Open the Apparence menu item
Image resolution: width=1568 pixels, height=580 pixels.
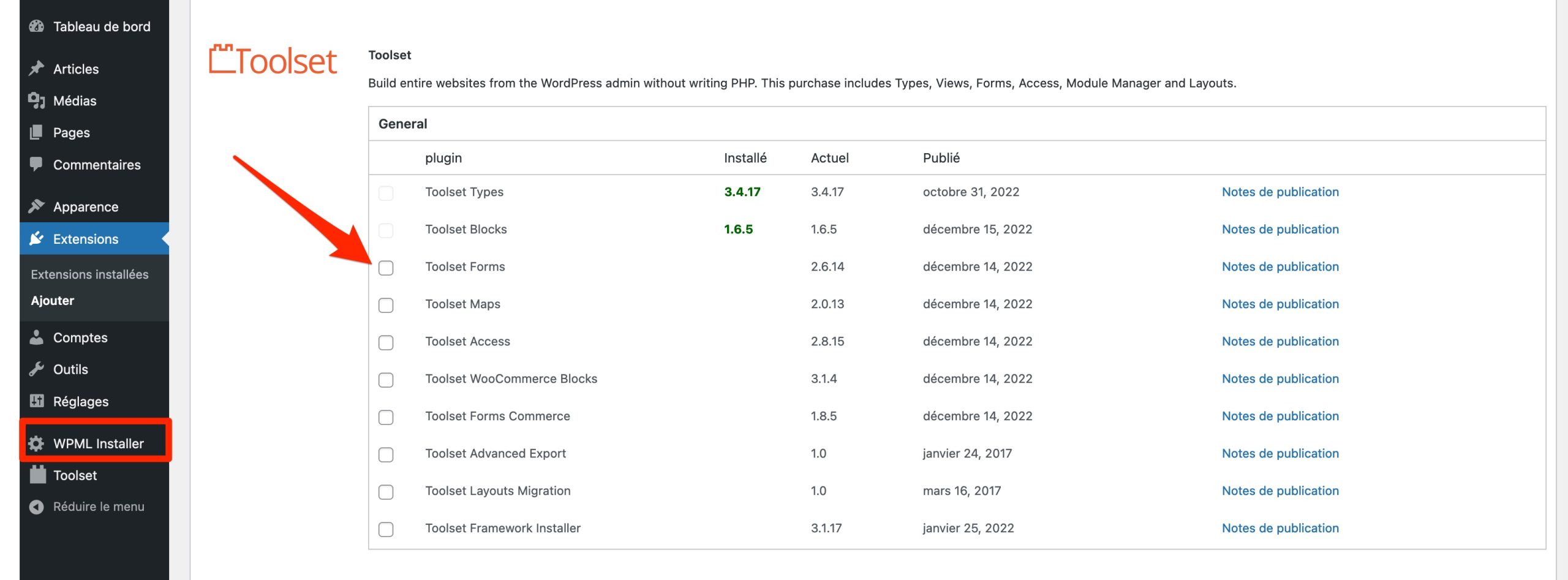(x=94, y=206)
